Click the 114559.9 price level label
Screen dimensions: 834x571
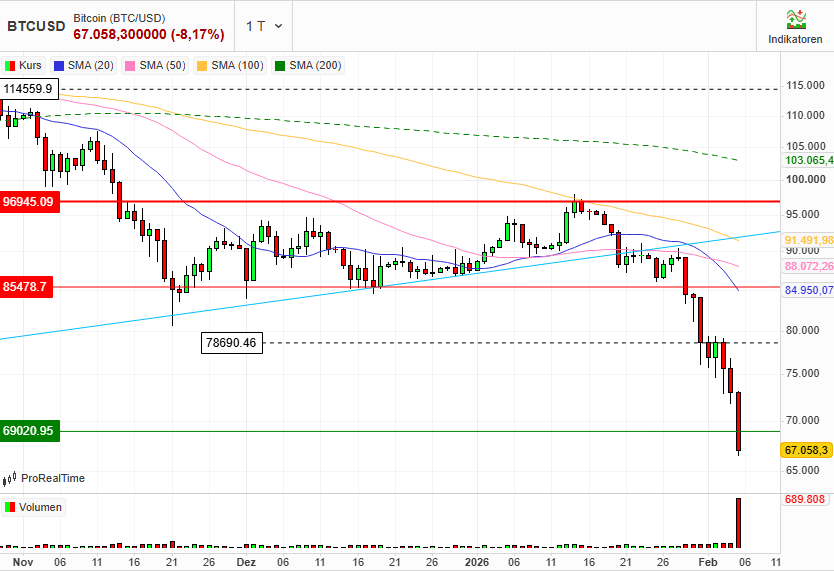coord(29,89)
